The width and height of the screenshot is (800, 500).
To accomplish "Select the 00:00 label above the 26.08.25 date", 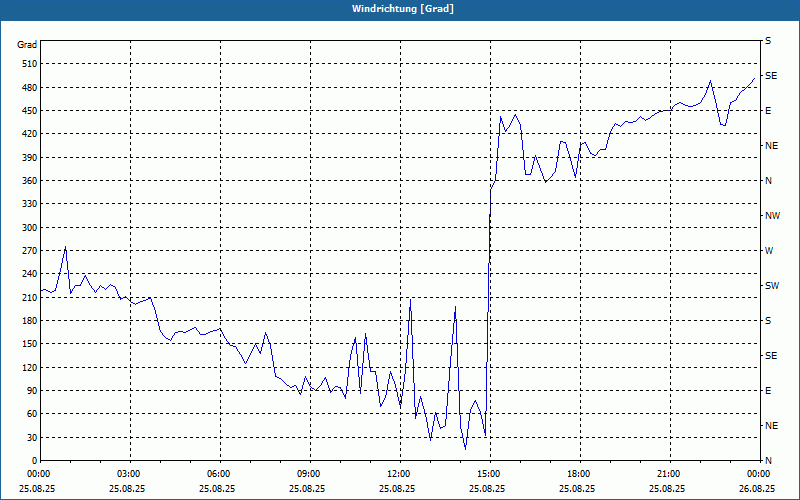I will click(x=757, y=474).
